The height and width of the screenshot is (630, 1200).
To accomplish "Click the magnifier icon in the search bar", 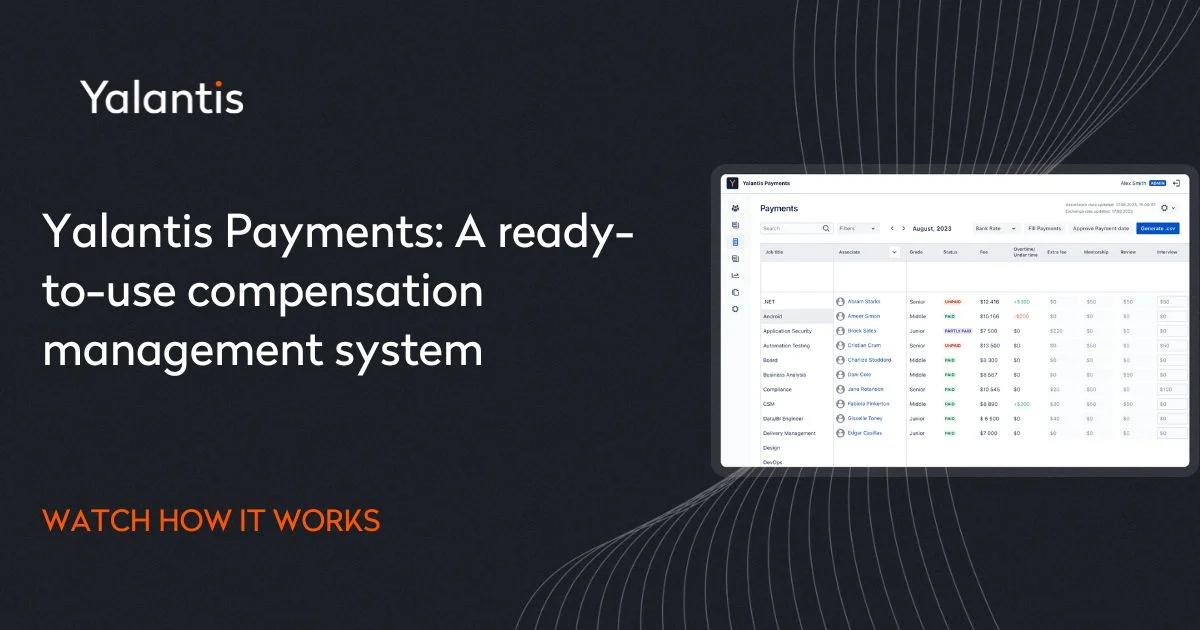I will [x=826, y=228].
